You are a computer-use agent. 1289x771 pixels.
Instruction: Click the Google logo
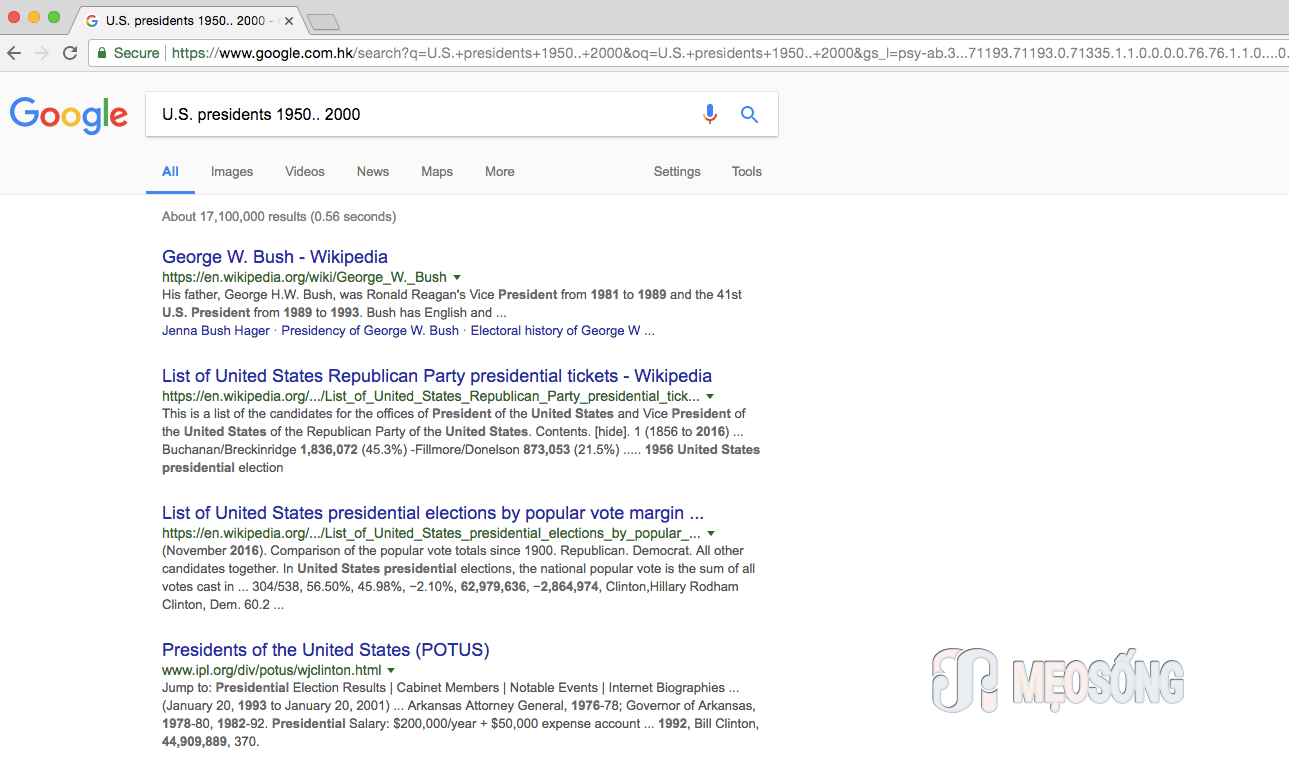pyautogui.click(x=69, y=115)
